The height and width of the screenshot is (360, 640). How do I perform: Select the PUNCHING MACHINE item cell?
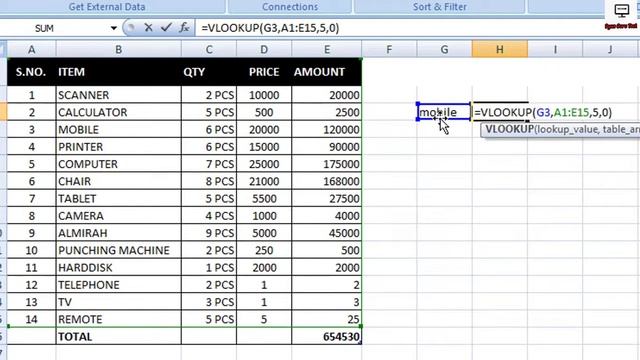pyautogui.click(x=118, y=250)
